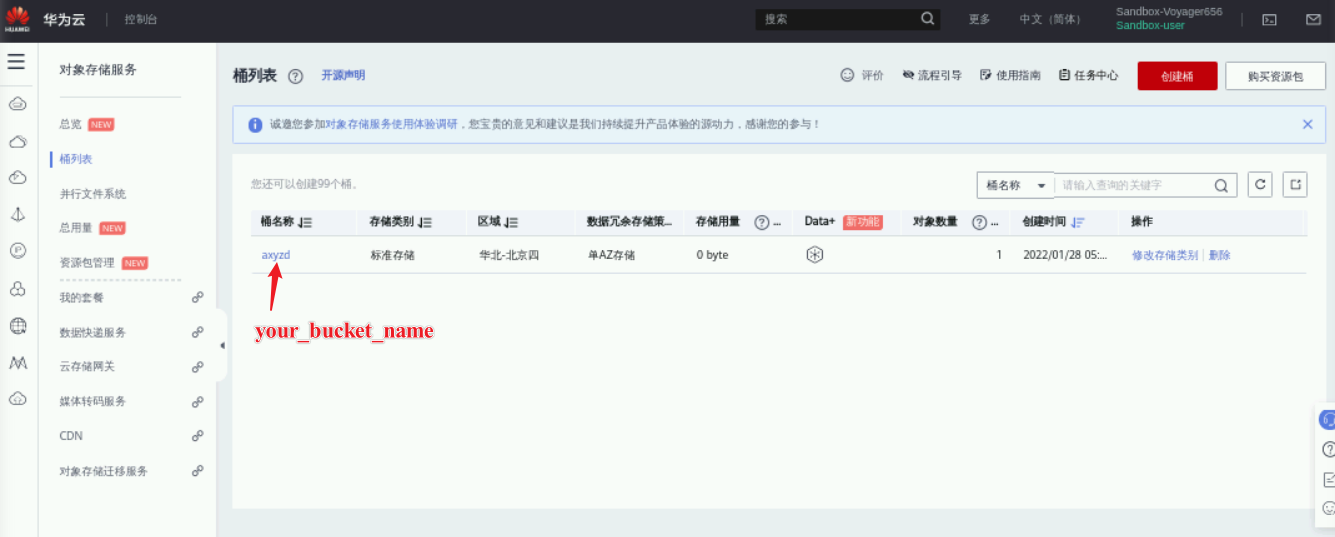
Task: Click the circled P icon in left rail
Action: pyautogui.click(x=17, y=251)
